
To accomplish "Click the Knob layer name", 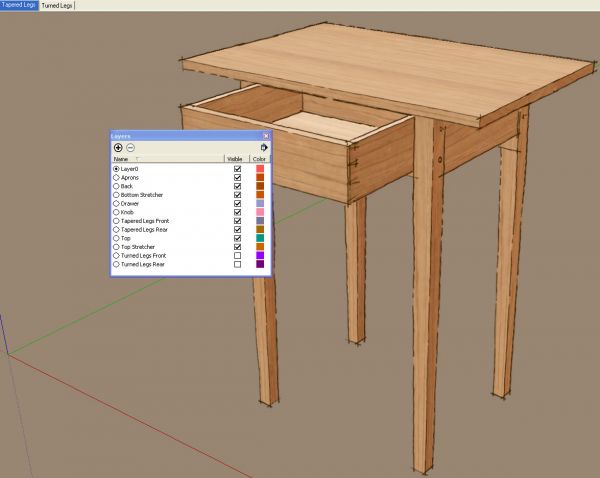I will pyautogui.click(x=127, y=212).
